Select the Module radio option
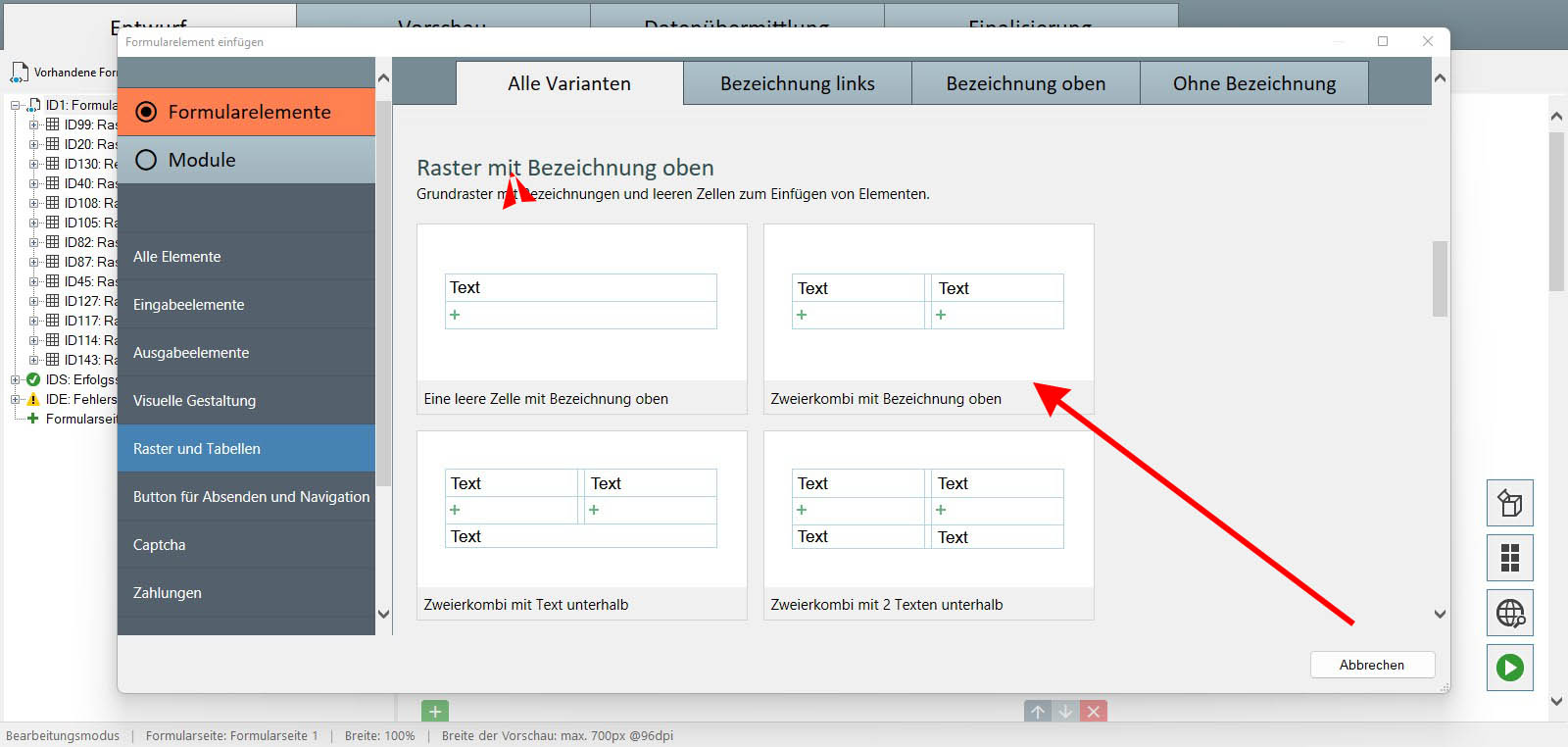Viewport: 1568px width, 747px height. tap(146, 160)
